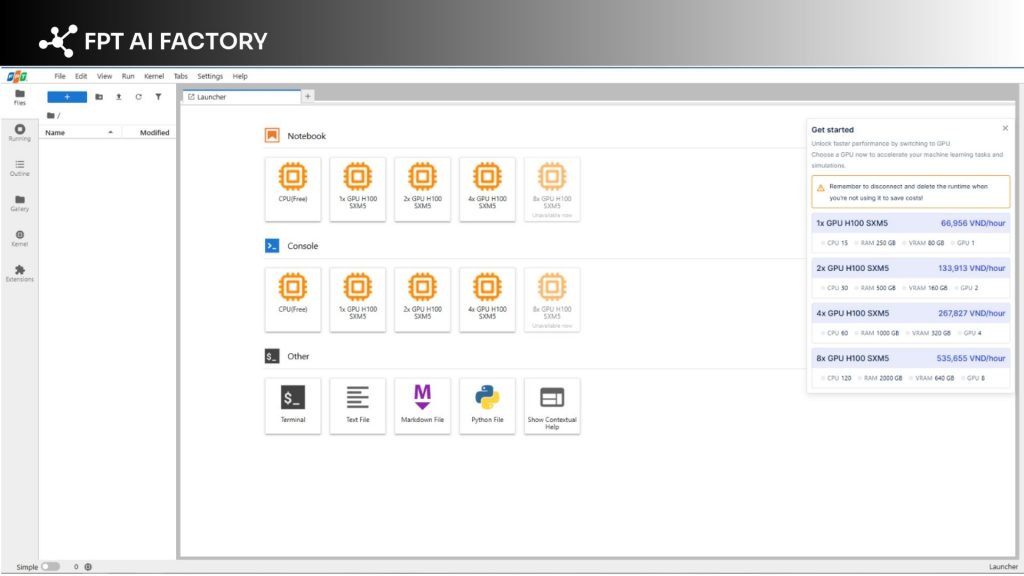This screenshot has width=1024, height=576.
Task: Toggle Simple mode in the status bar
Action: [48, 566]
